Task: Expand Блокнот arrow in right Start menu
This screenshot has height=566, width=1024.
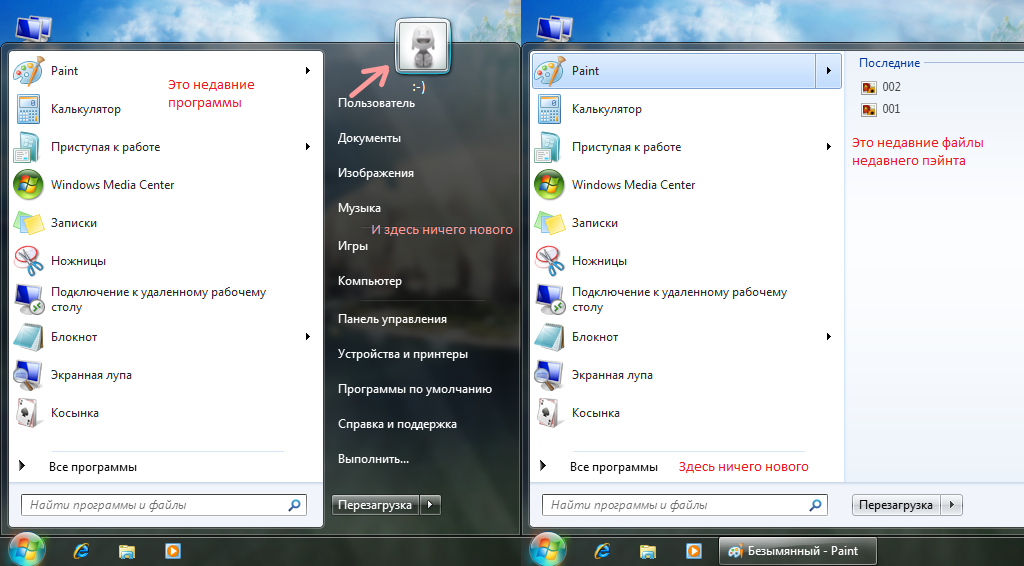Action: 828,337
